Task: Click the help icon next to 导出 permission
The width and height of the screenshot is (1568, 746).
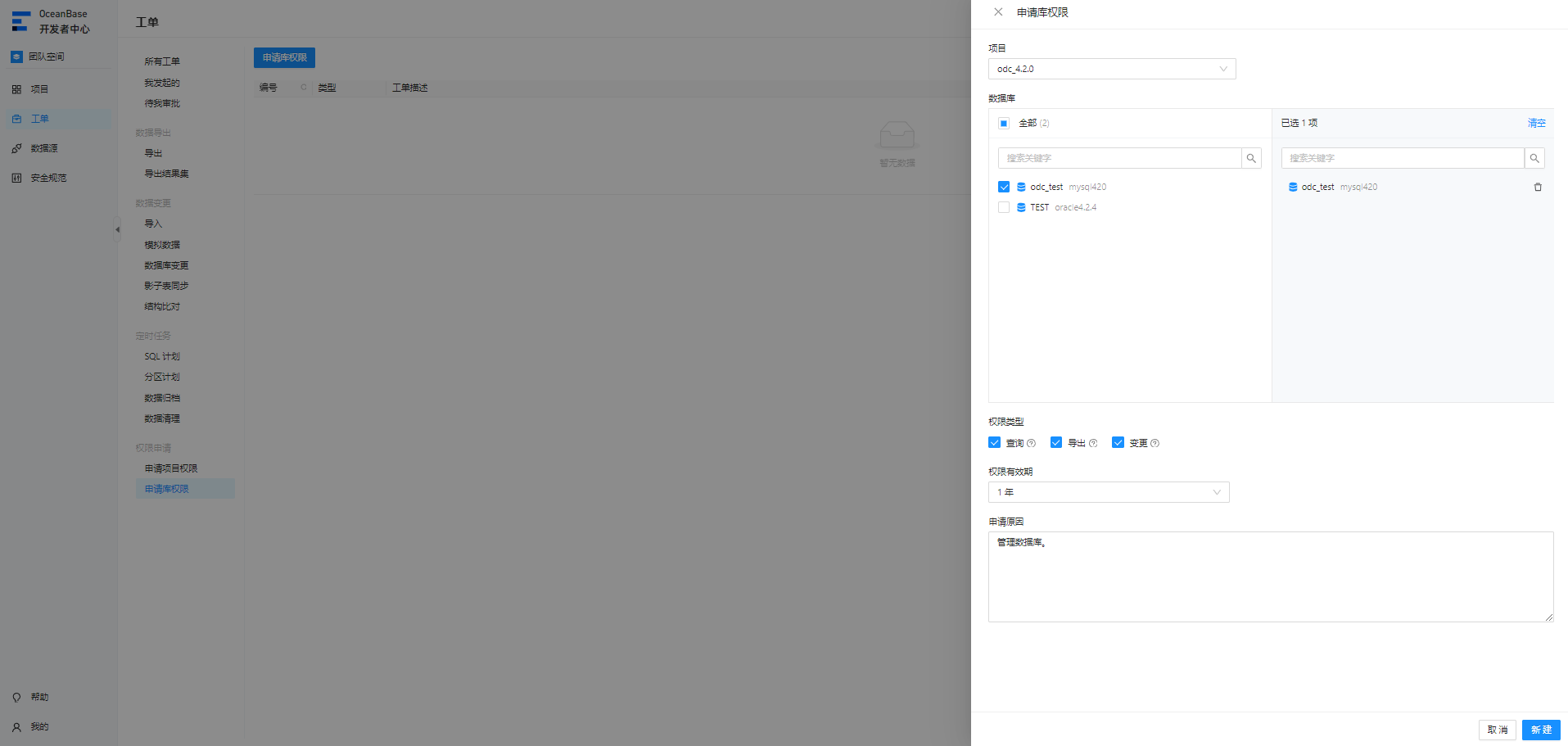Action: pyautogui.click(x=1093, y=443)
